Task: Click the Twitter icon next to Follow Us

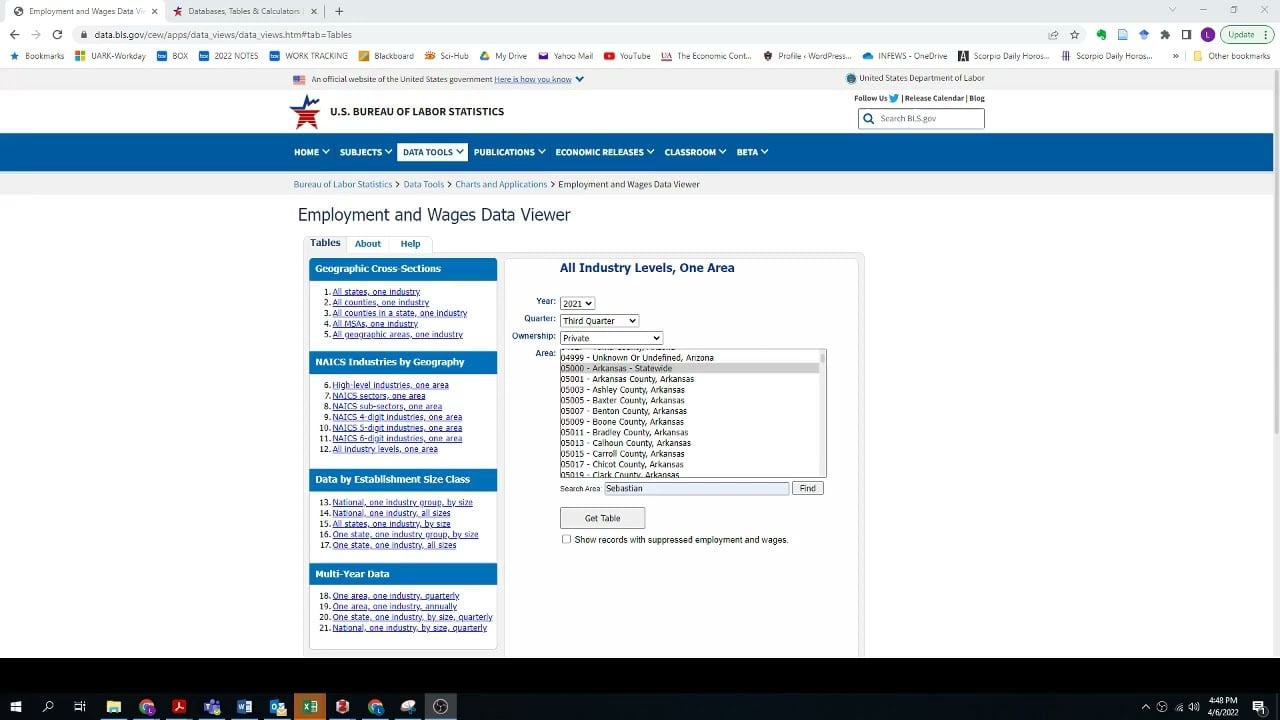Action: 894,98
